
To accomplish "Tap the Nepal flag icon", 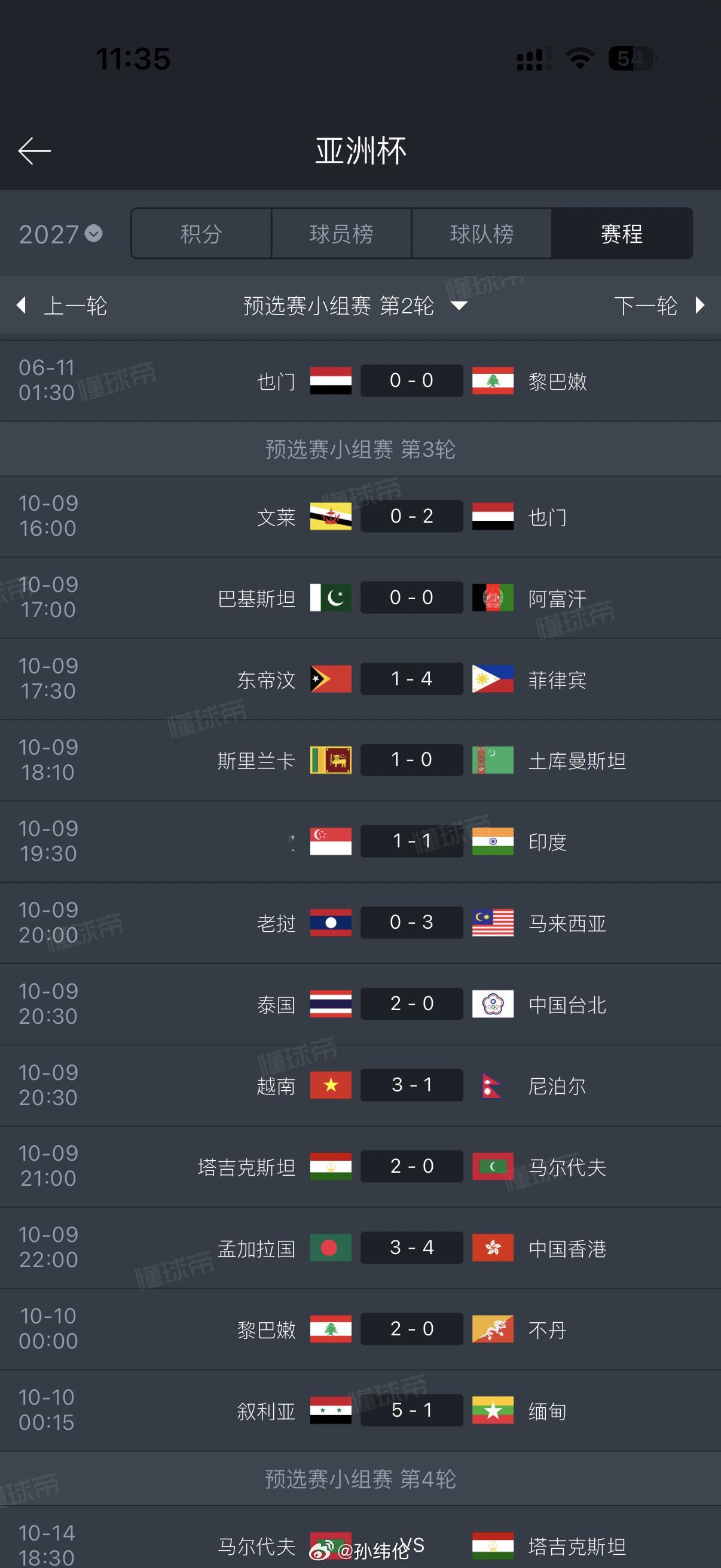I will (491, 1085).
